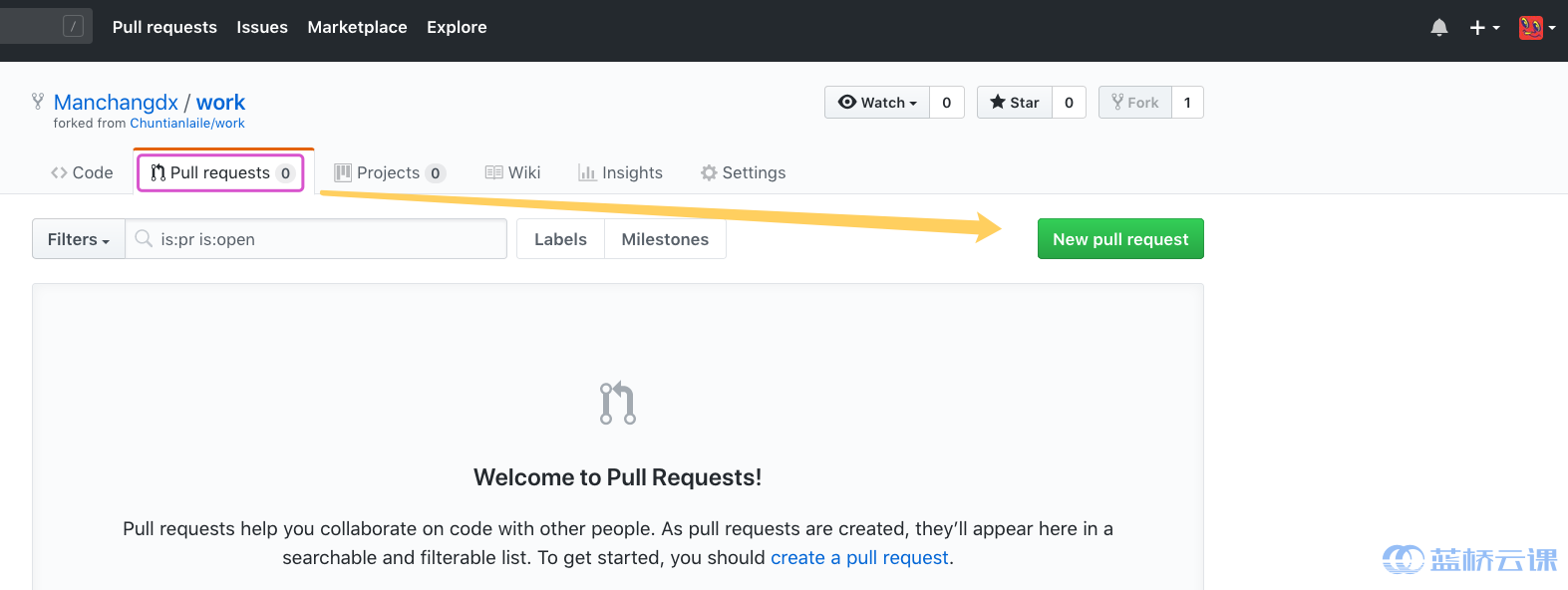
Task: Select the Pull requests repository tab
Action: click(x=221, y=172)
